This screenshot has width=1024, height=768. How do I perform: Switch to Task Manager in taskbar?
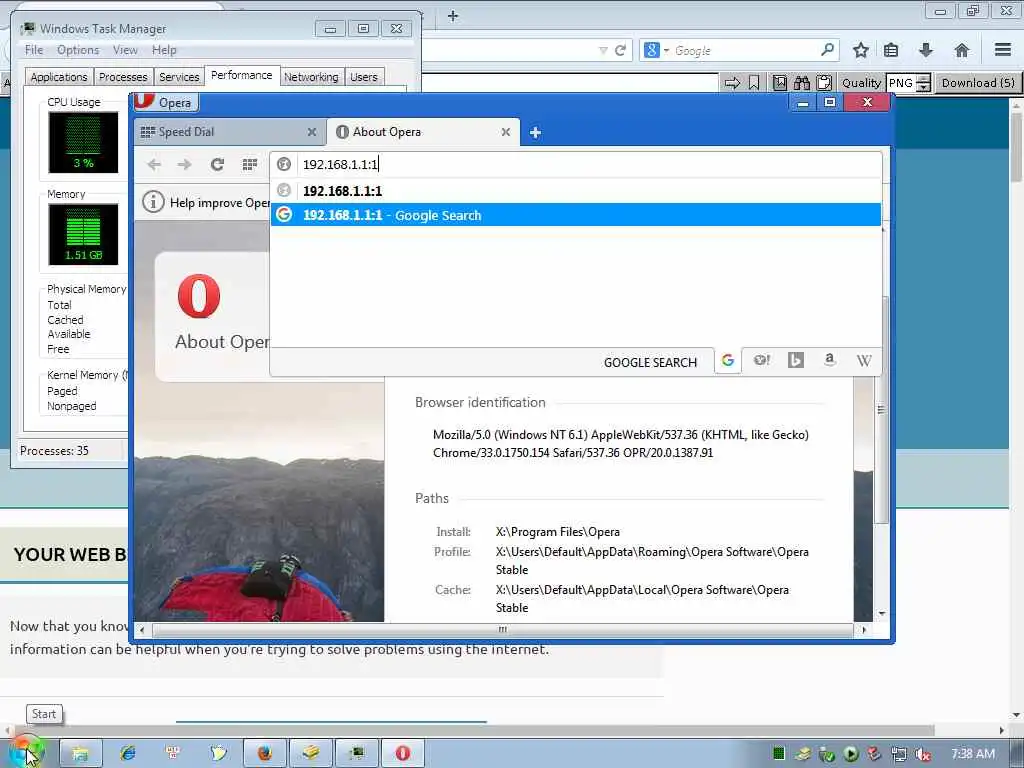pyautogui.click(x=357, y=753)
